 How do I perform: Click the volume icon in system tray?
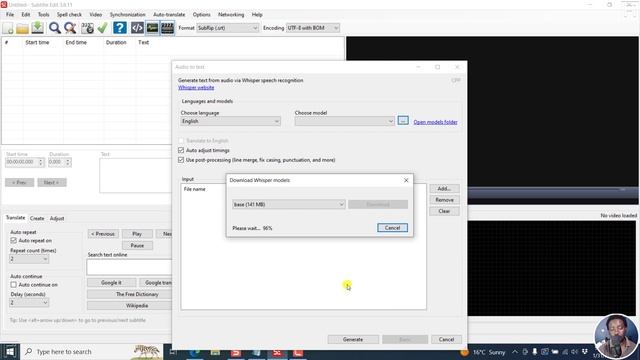575,351
